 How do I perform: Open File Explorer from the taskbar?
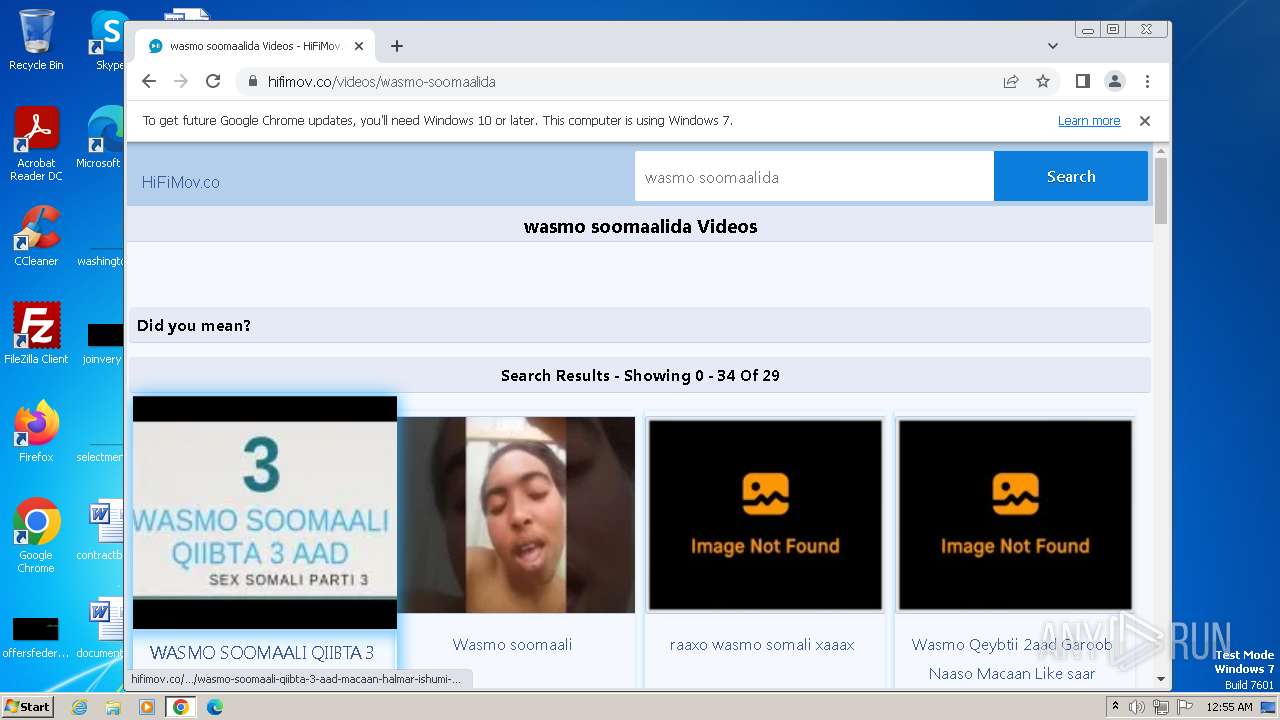(x=113, y=707)
